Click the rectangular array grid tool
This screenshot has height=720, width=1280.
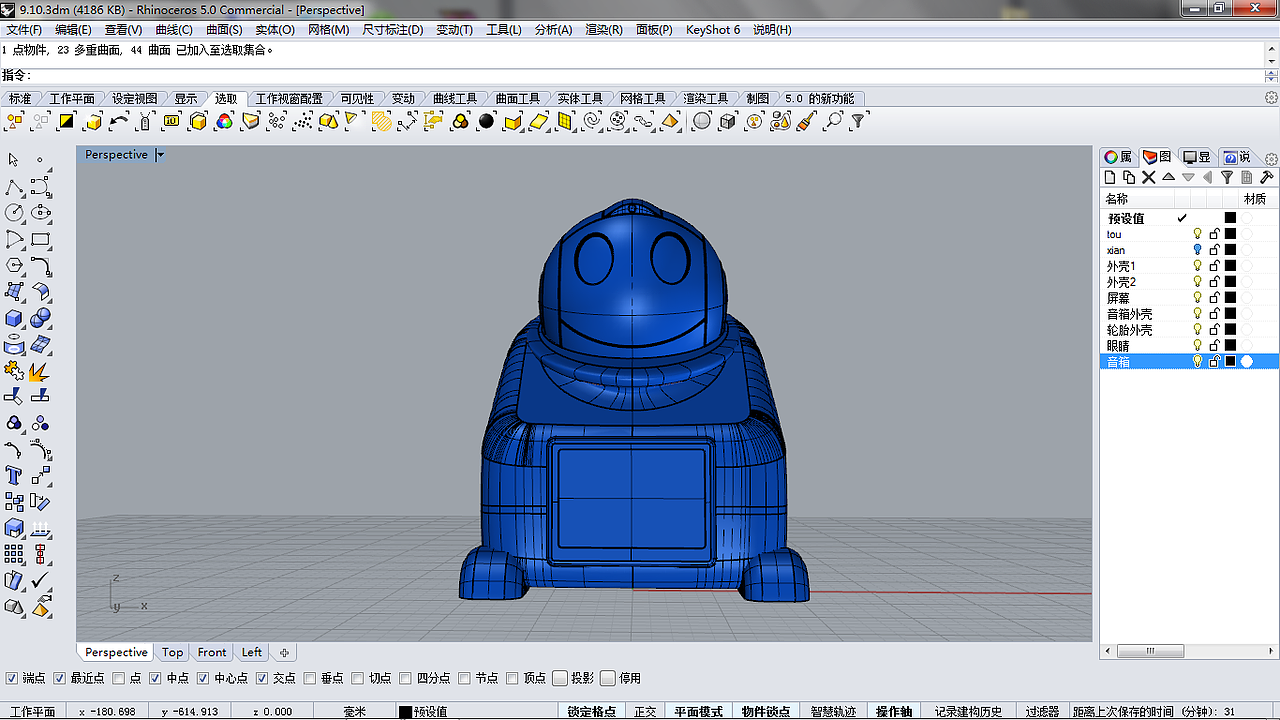point(15,554)
